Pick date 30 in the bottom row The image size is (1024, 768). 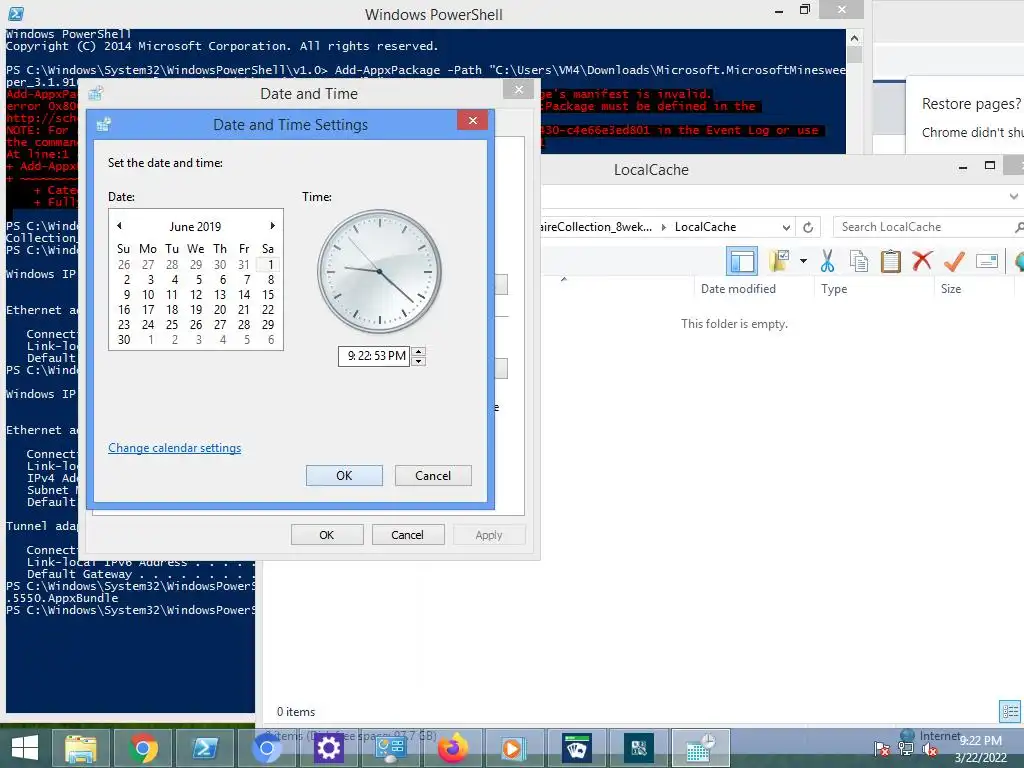[x=124, y=340]
